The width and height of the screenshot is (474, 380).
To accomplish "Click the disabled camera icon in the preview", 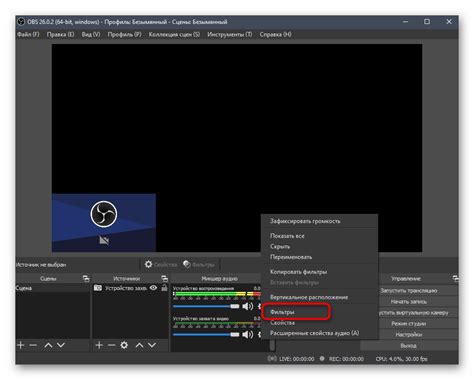I will pos(104,240).
